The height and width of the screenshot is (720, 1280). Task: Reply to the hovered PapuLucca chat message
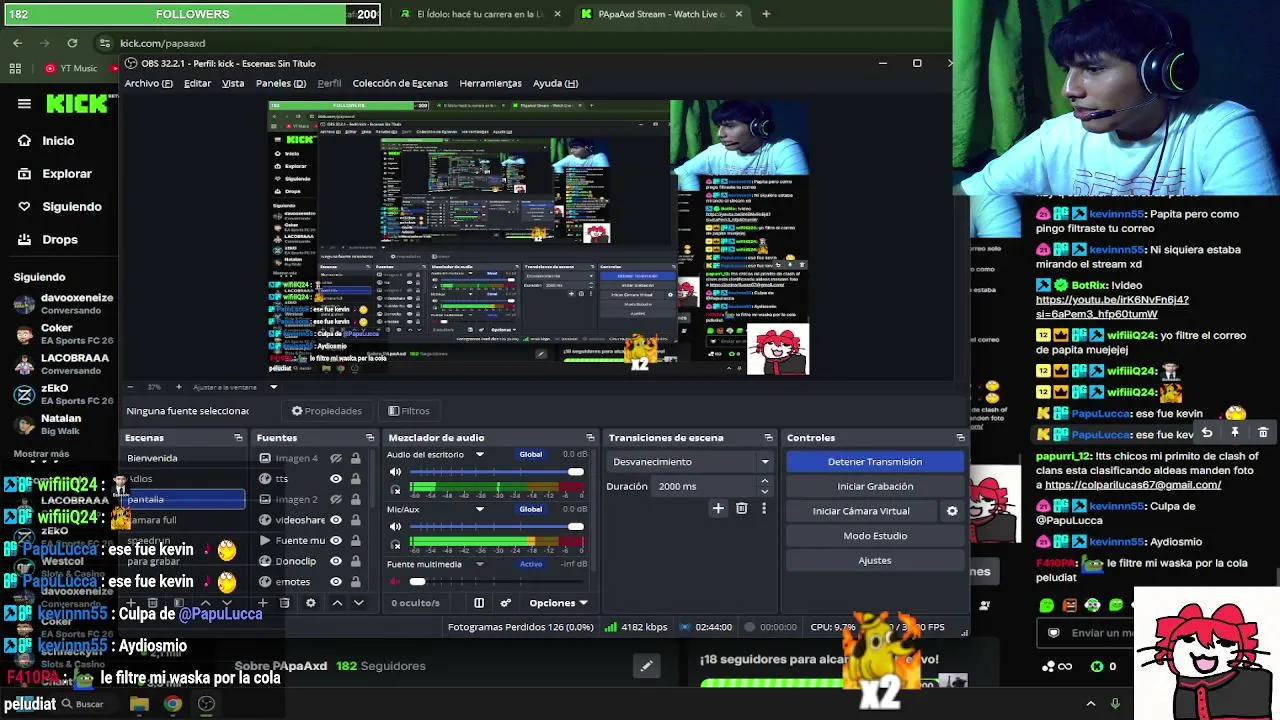tap(1207, 433)
